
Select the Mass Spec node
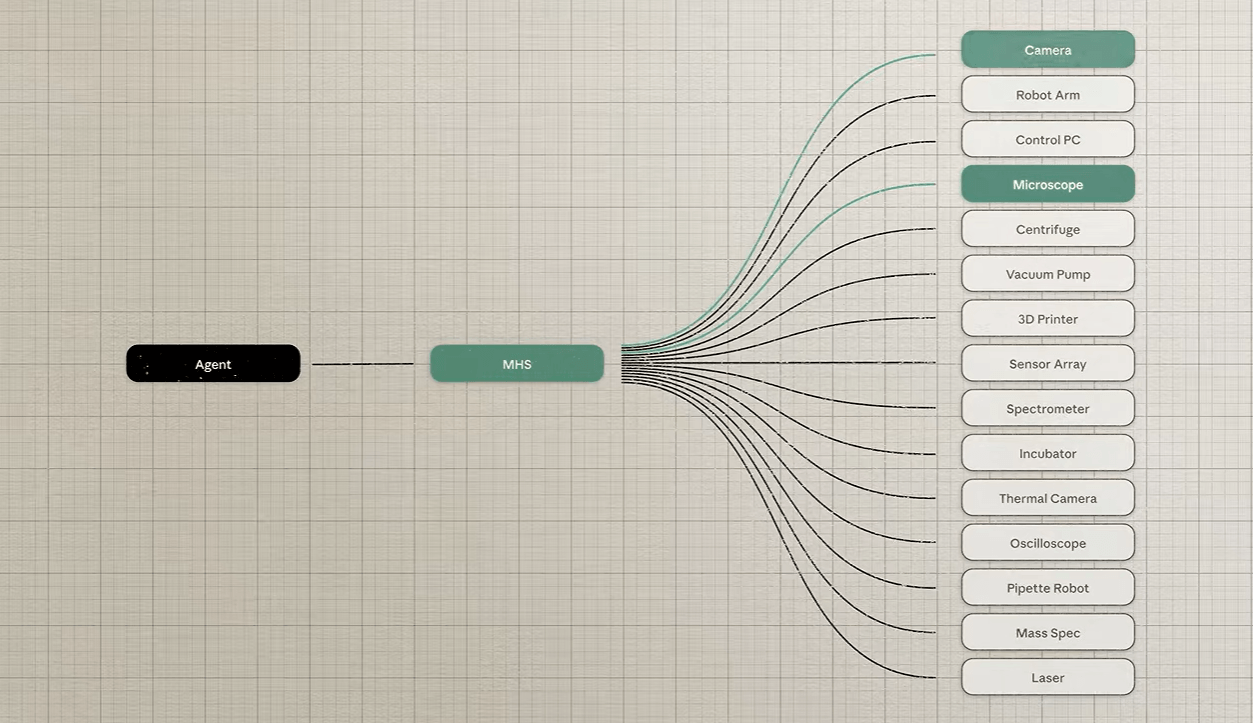pos(1048,632)
